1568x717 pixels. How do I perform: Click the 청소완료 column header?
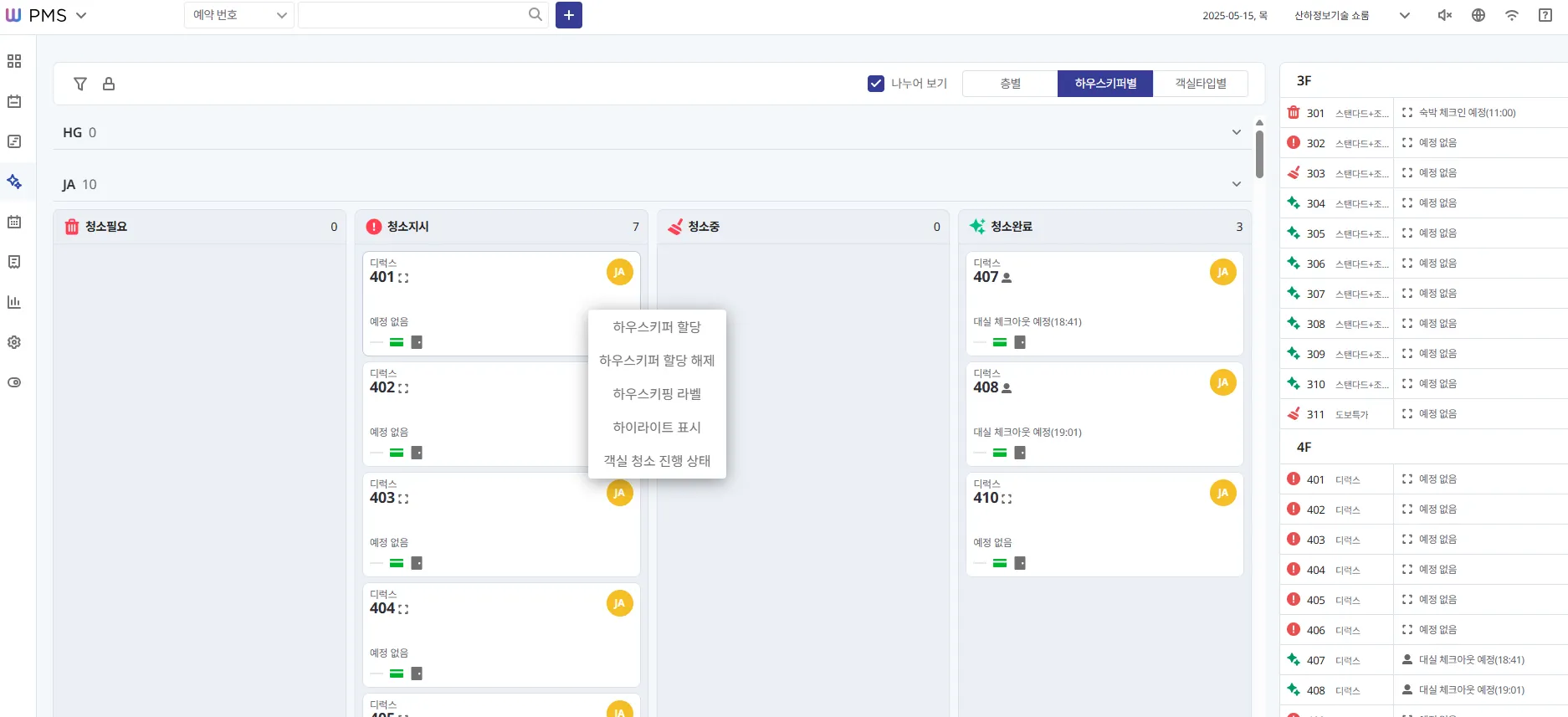pyautogui.click(x=1104, y=227)
